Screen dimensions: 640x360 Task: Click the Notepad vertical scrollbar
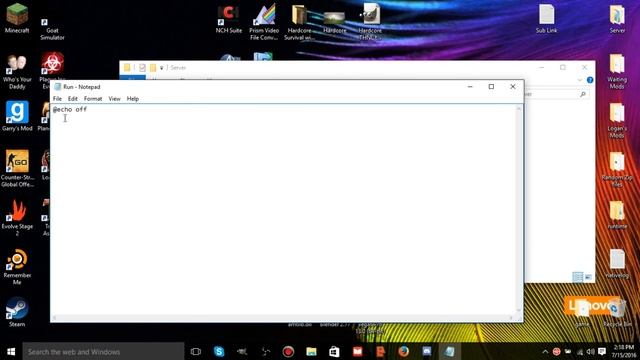click(x=519, y=209)
